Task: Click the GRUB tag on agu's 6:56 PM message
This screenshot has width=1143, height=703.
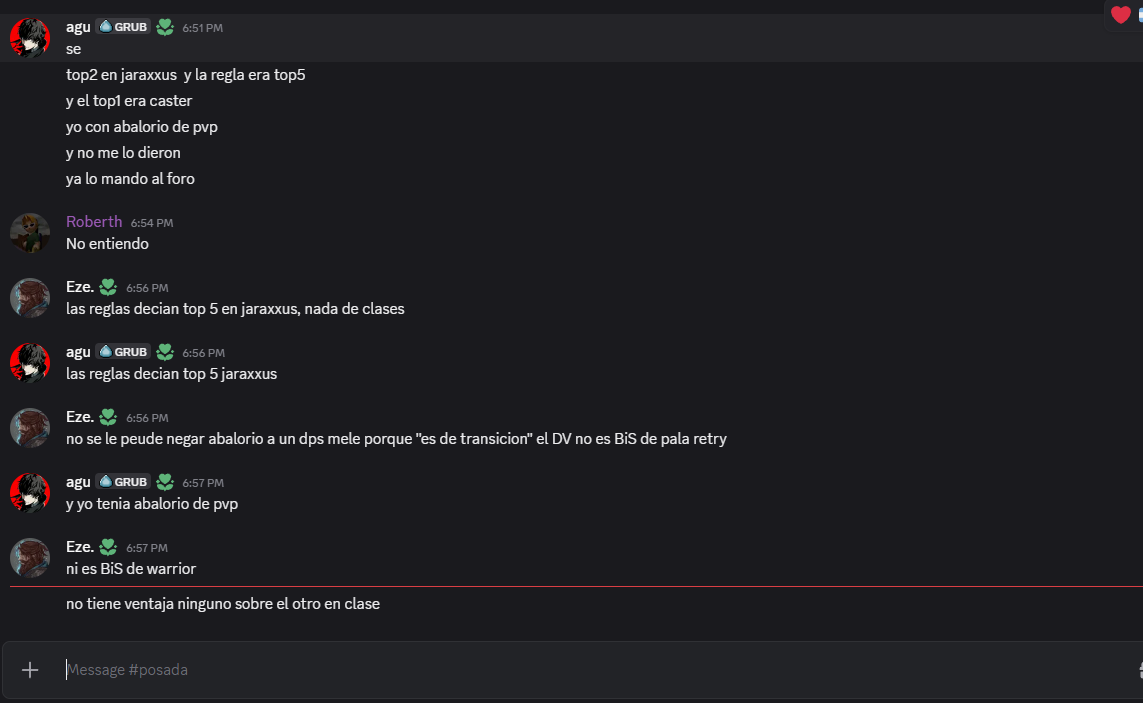Action: pyautogui.click(x=123, y=352)
